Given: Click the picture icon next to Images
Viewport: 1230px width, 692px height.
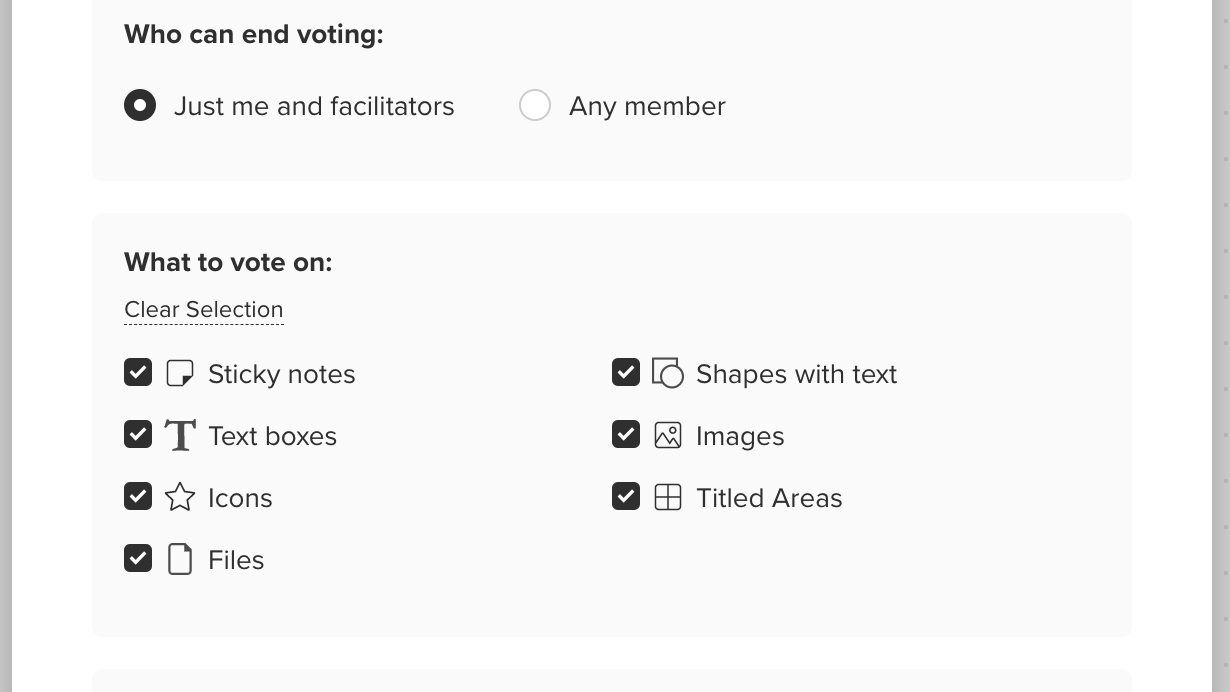Looking at the screenshot, I should tap(668, 434).
